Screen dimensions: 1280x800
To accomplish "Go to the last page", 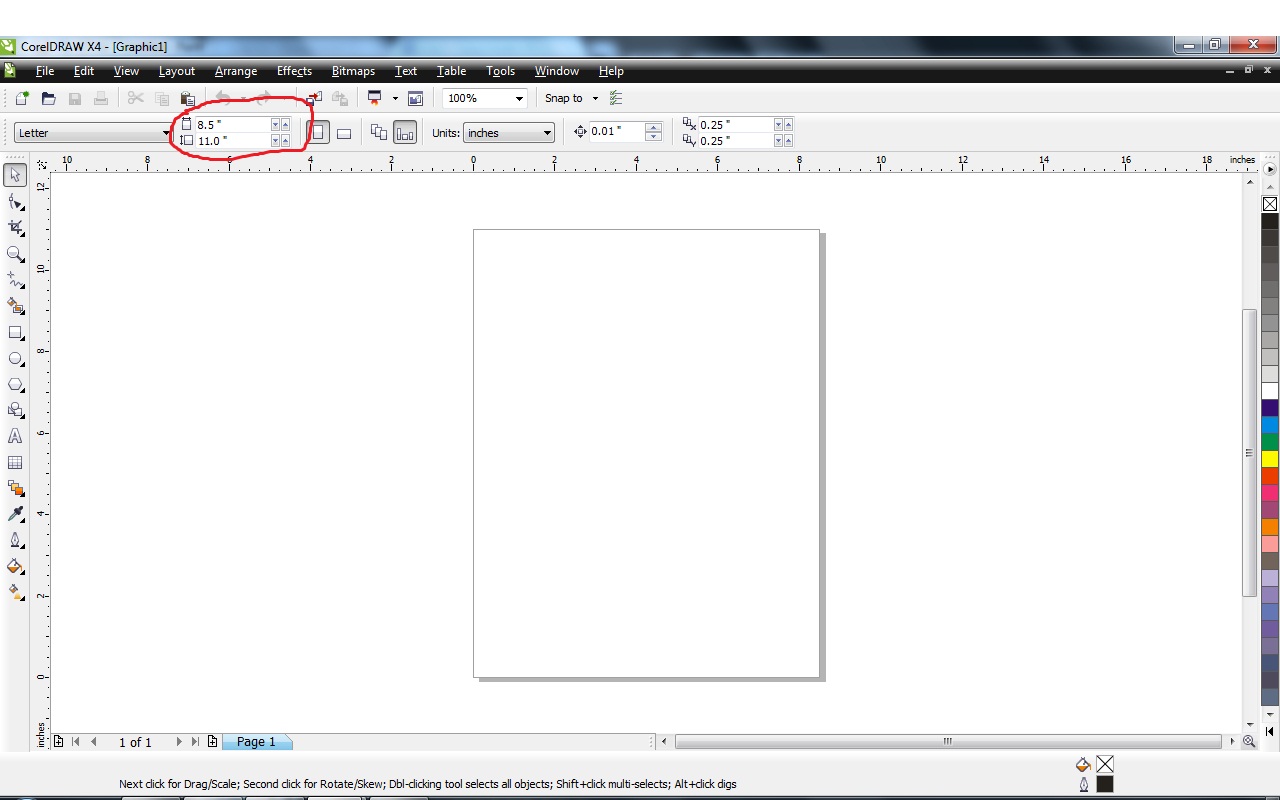I will click(x=196, y=742).
